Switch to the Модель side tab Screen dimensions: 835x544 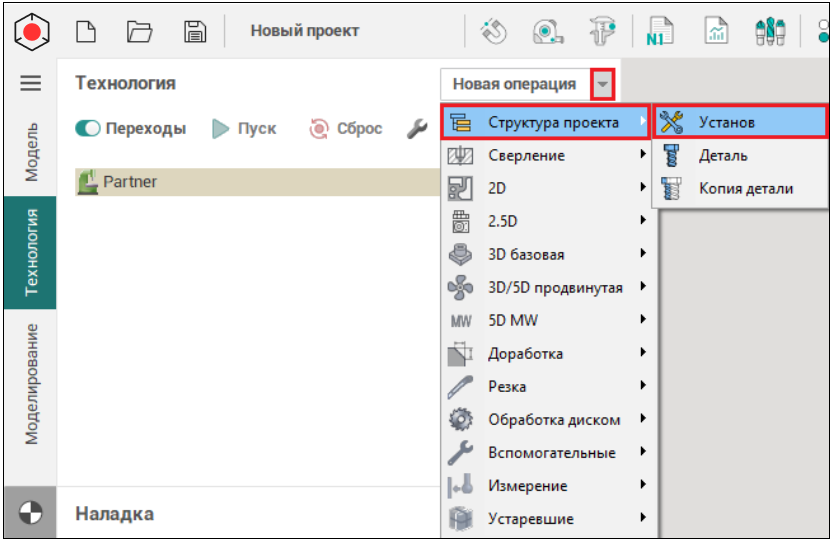click(x=31, y=151)
